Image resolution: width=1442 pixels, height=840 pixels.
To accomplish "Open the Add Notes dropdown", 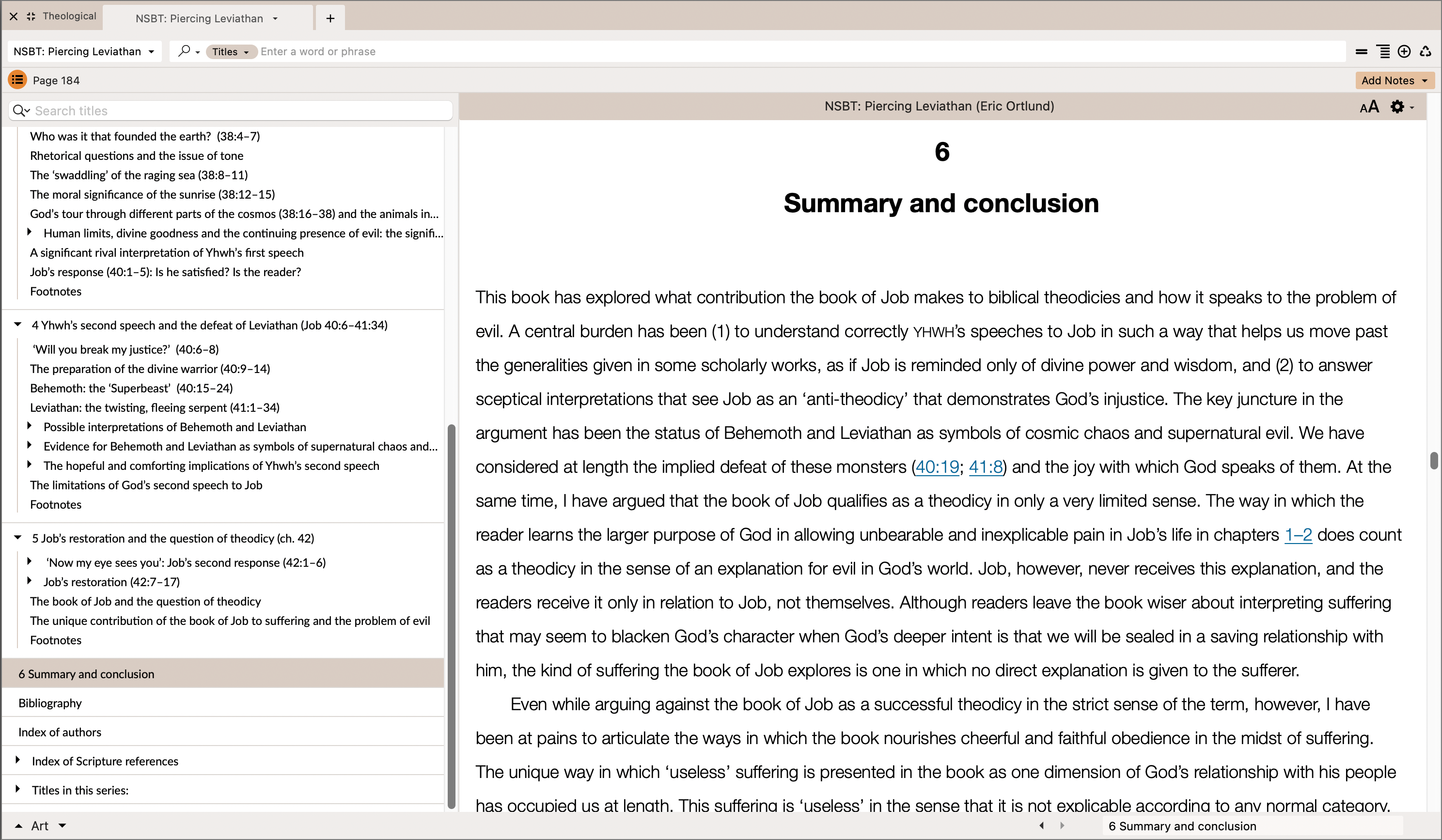I will pos(1424,81).
